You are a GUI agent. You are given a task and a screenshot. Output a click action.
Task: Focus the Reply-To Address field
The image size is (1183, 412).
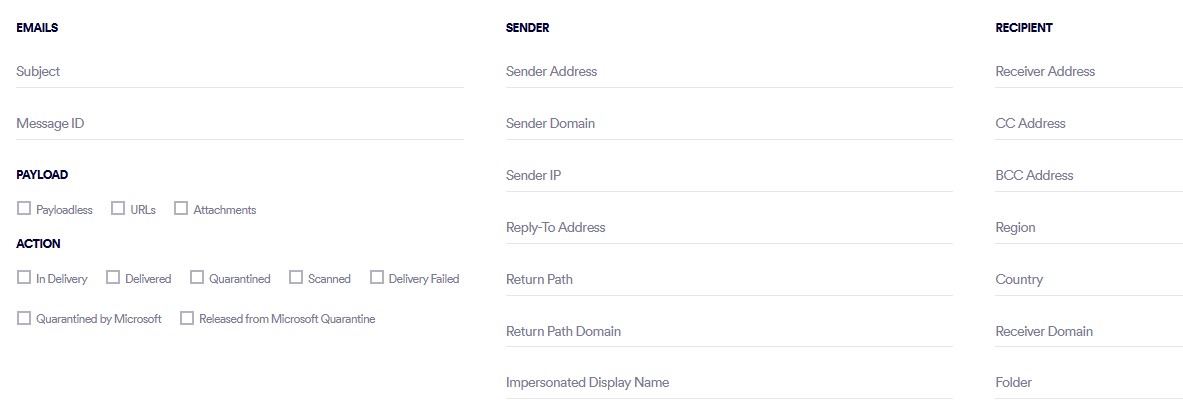pos(729,228)
